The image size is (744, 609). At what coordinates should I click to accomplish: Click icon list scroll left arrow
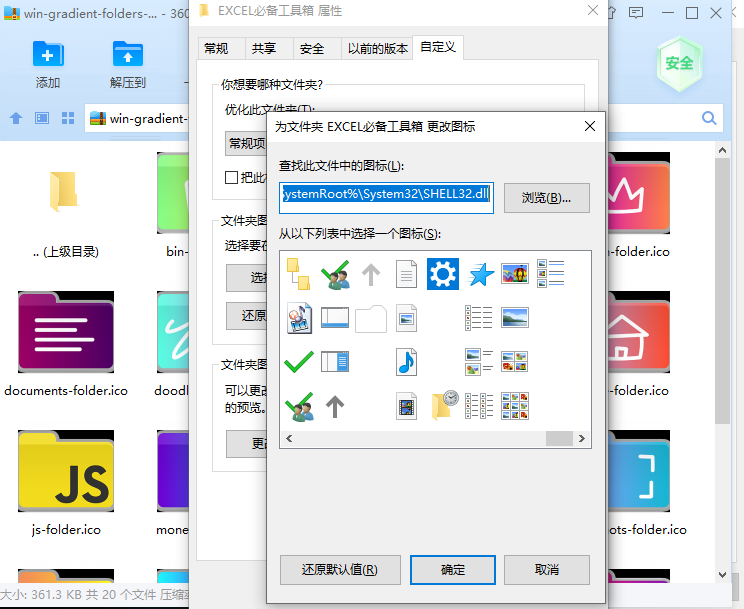[289, 439]
